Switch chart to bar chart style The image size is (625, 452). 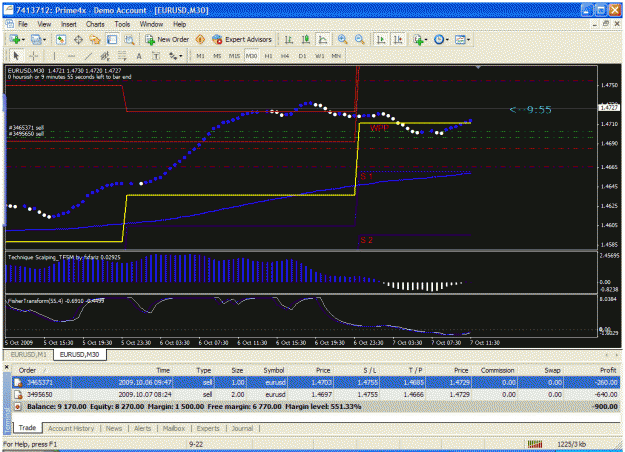click(289, 39)
